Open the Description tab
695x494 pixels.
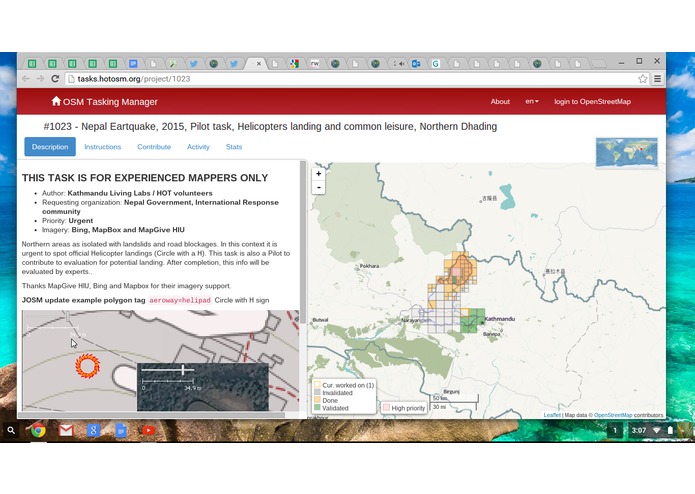(x=50, y=147)
